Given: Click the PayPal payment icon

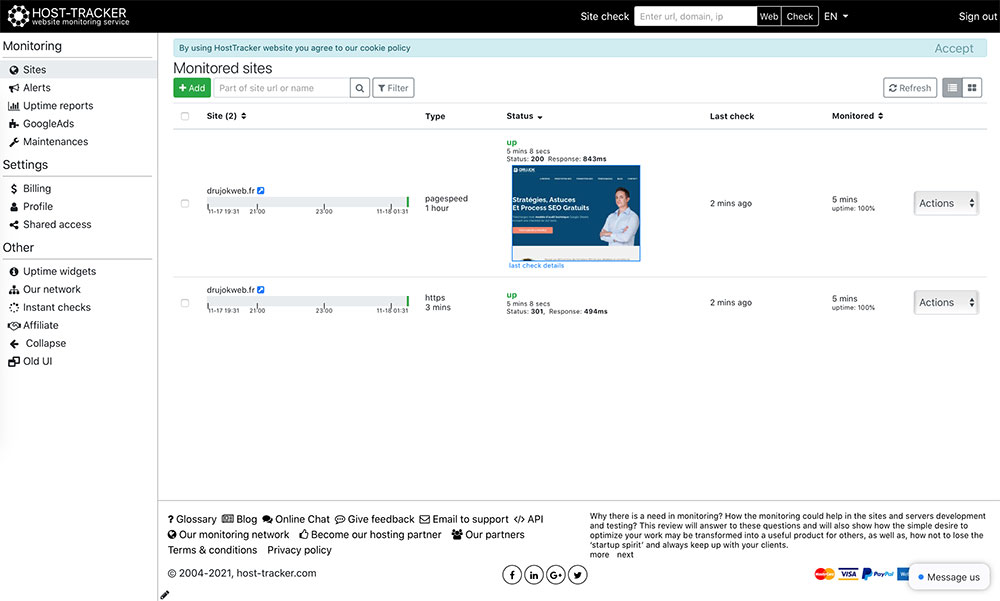Looking at the screenshot, I should point(878,574).
